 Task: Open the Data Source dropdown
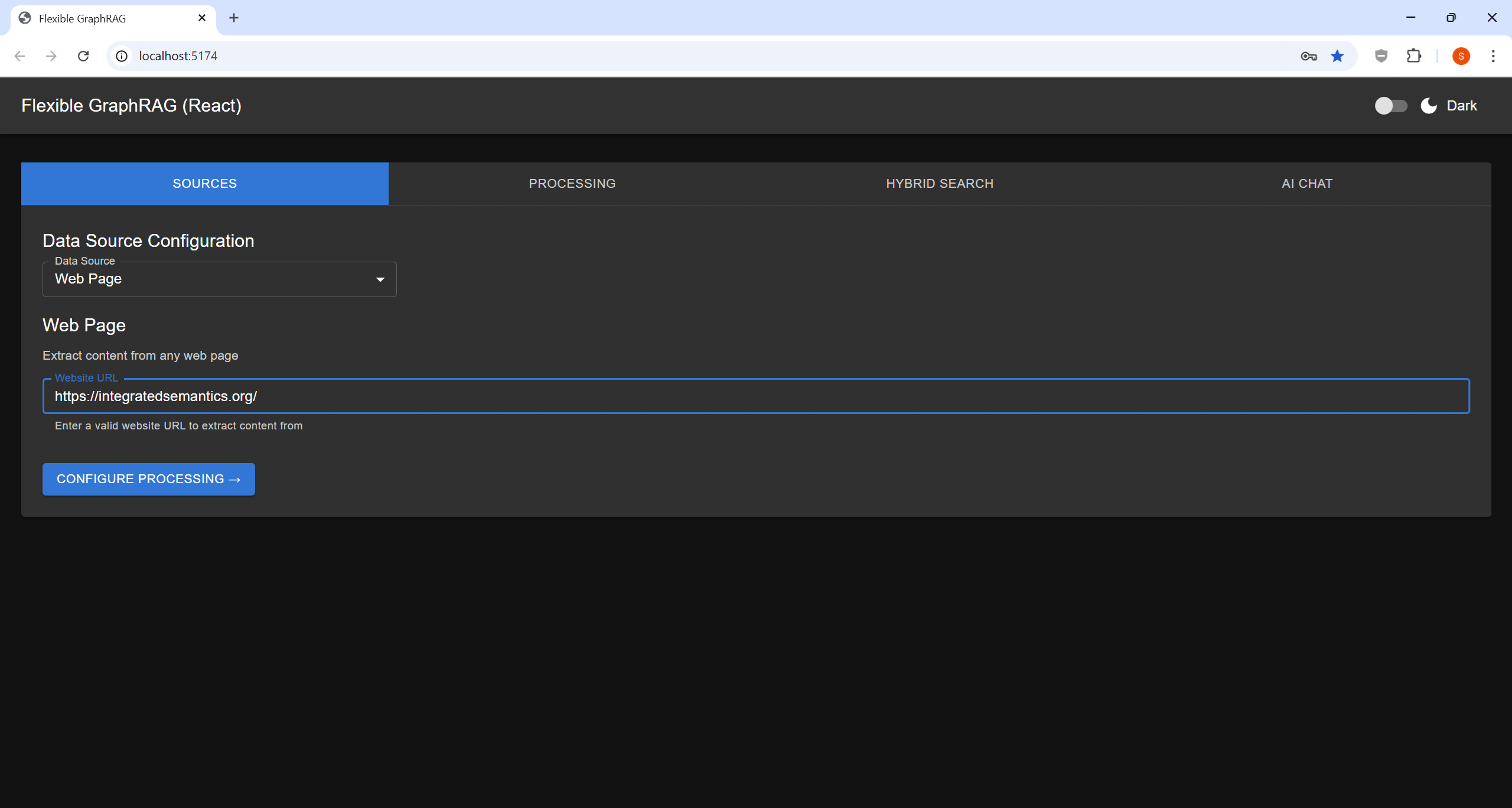(219, 279)
